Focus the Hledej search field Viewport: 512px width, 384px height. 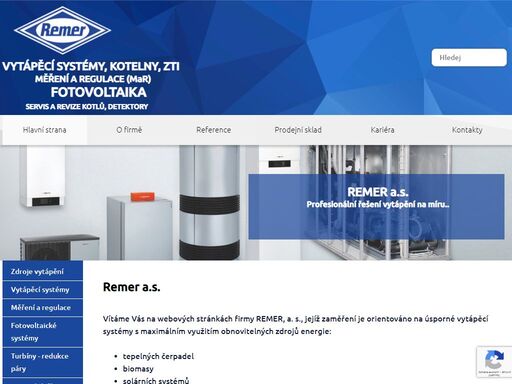pos(469,58)
